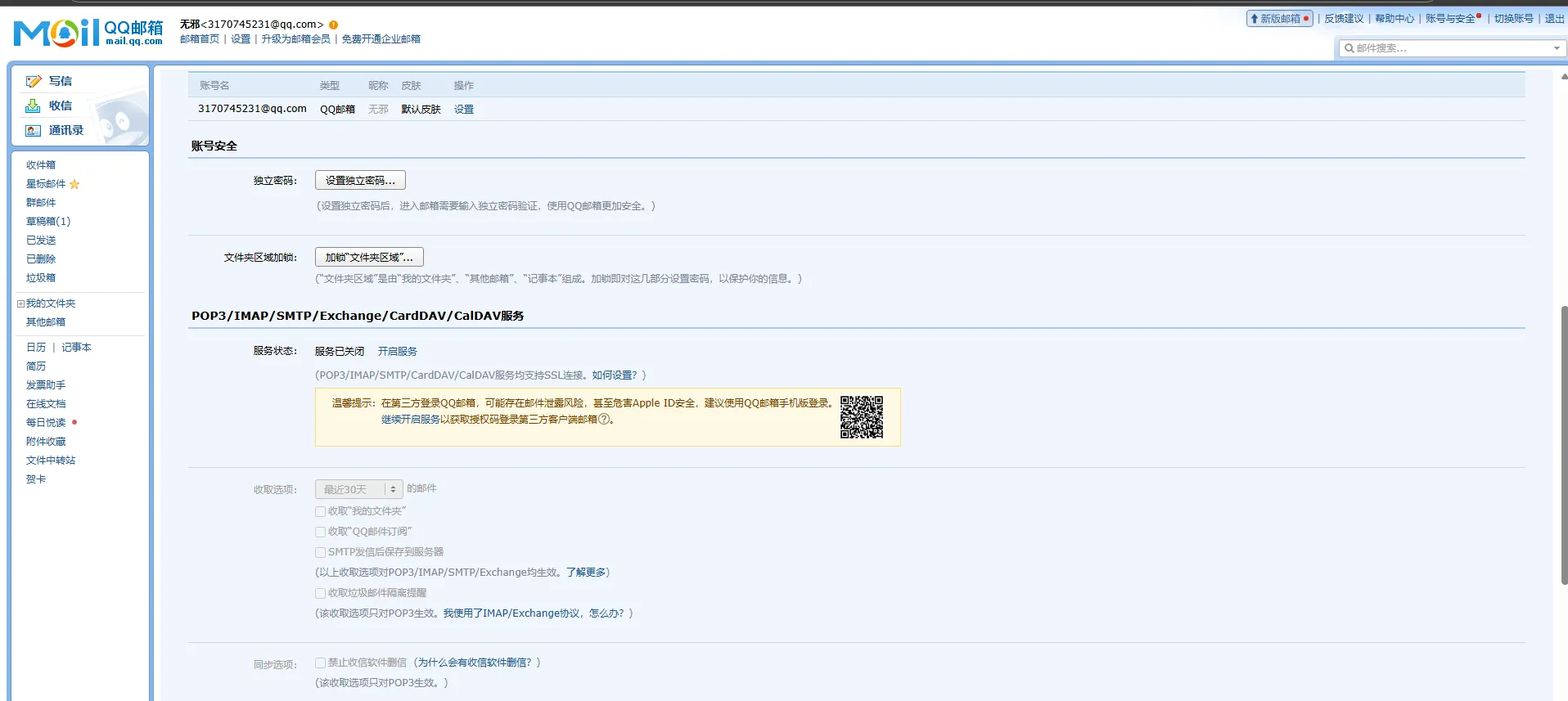1568x701 pixels.
Task: Open 附件收藏 in sidebar
Action: [46, 442]
